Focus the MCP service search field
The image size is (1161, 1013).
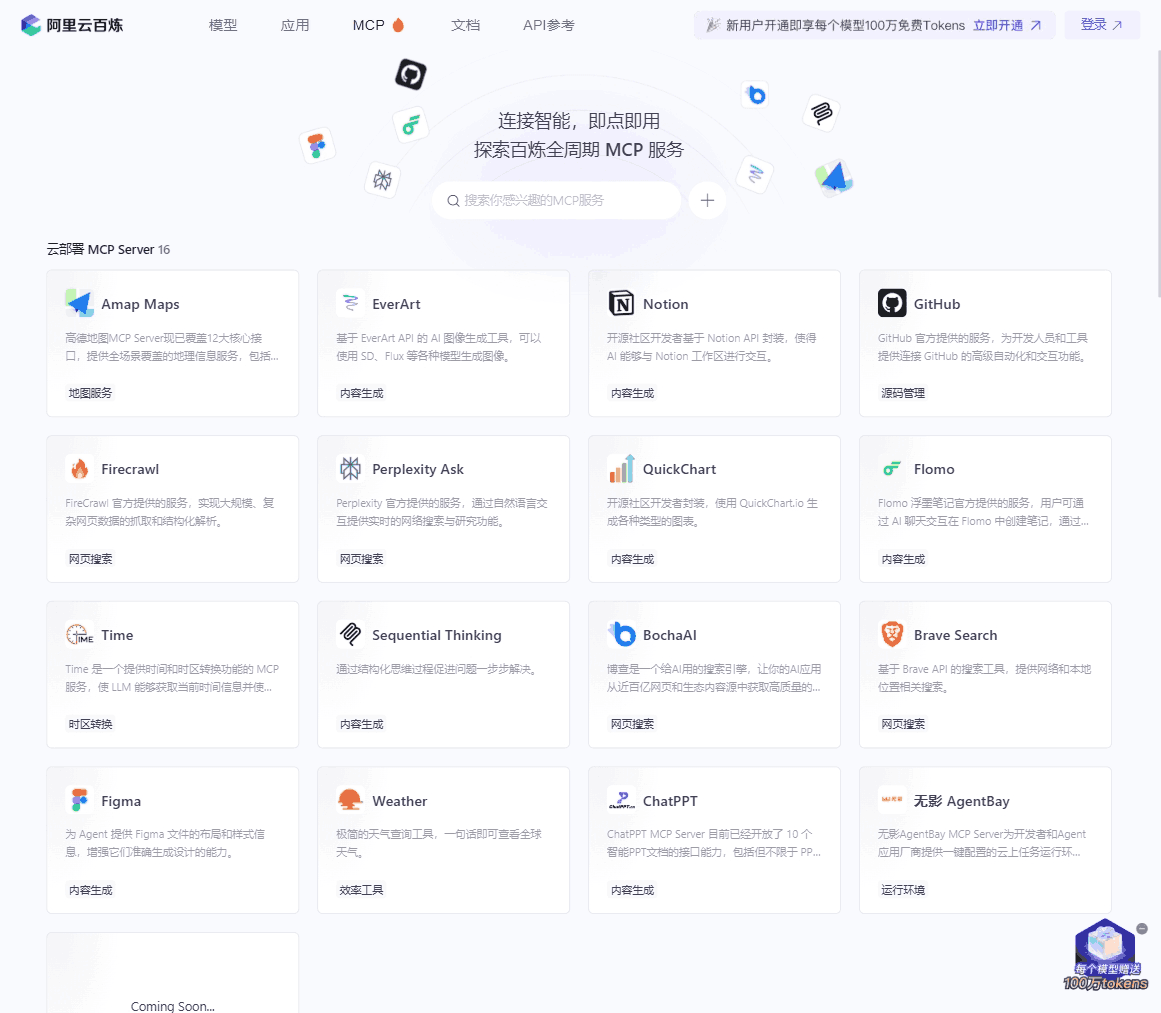coord(557,201)
